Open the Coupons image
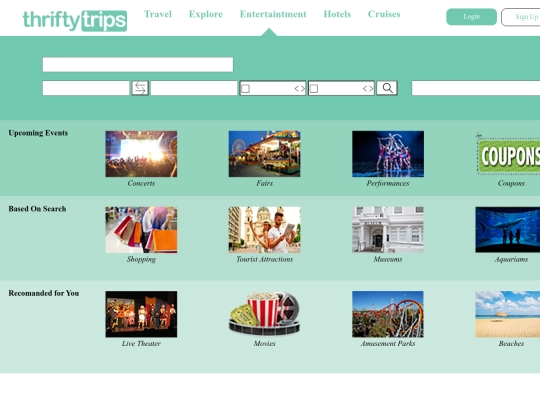Screen dimensions: 540x405 [x=508, y=154]
